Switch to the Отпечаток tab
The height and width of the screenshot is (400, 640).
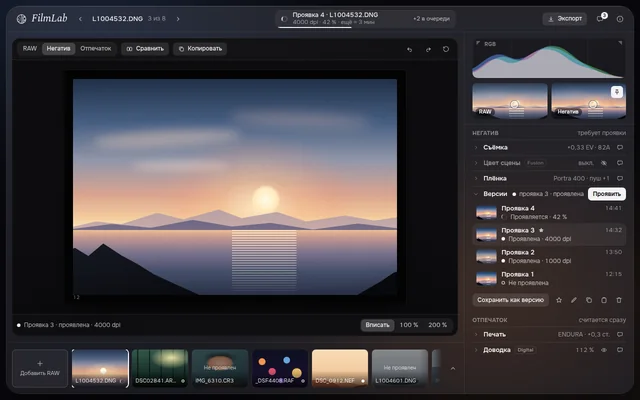point(96,49)
